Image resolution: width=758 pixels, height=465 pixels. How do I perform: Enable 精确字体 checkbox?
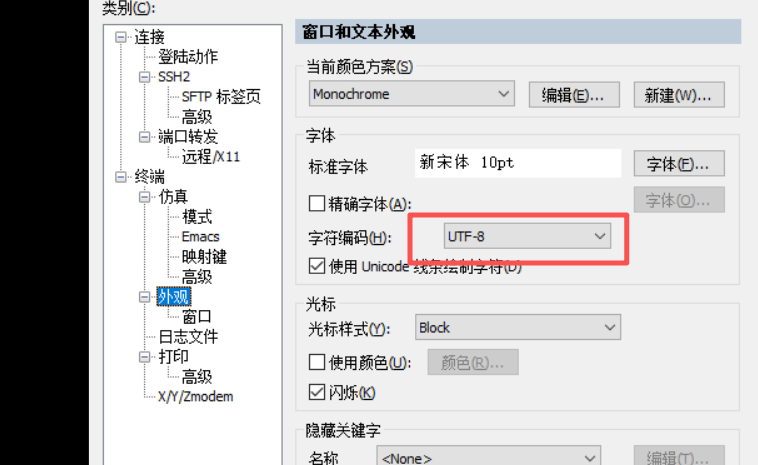coord(317,203)
